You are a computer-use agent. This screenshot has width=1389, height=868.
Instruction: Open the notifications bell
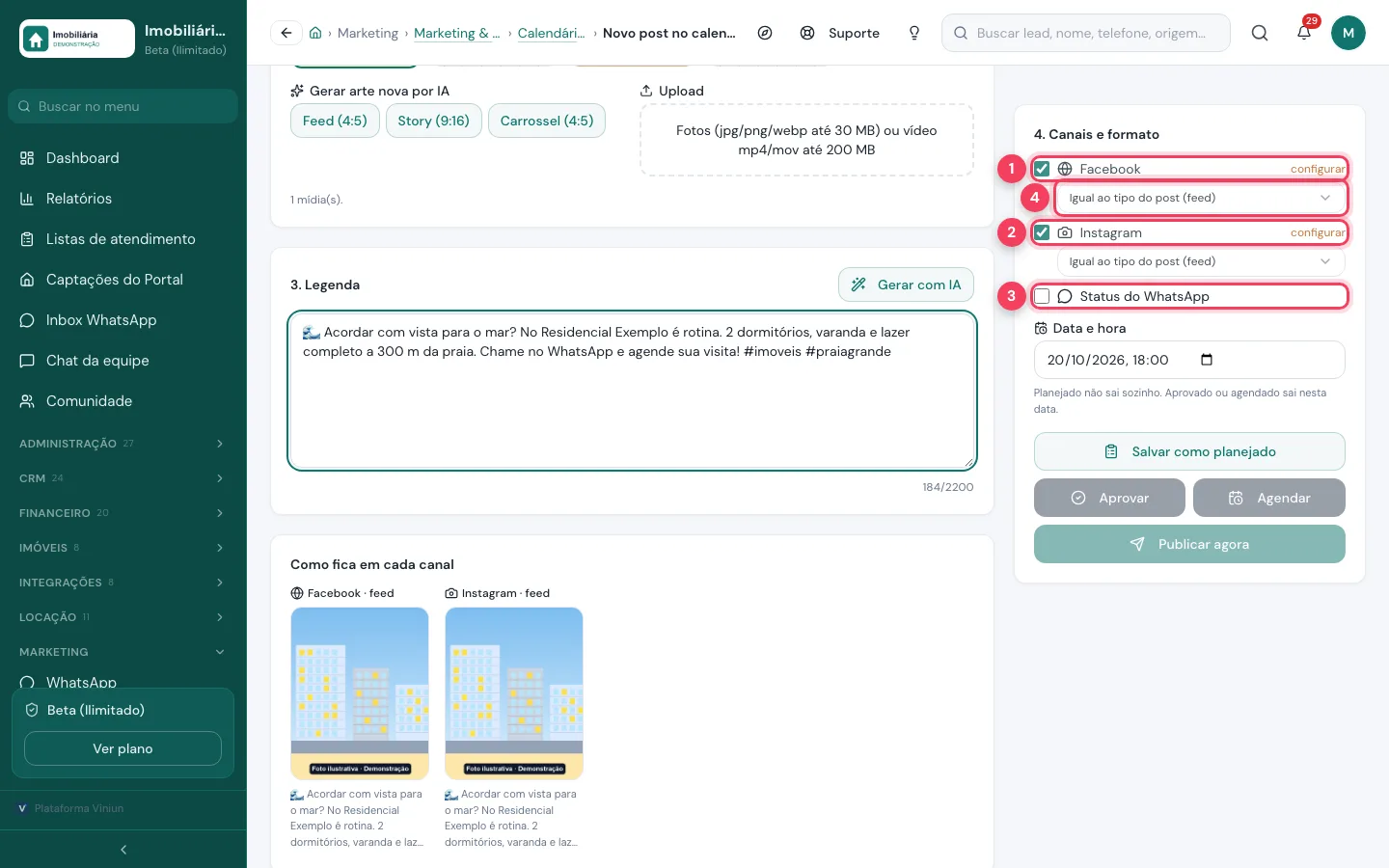pos(1304,33)
